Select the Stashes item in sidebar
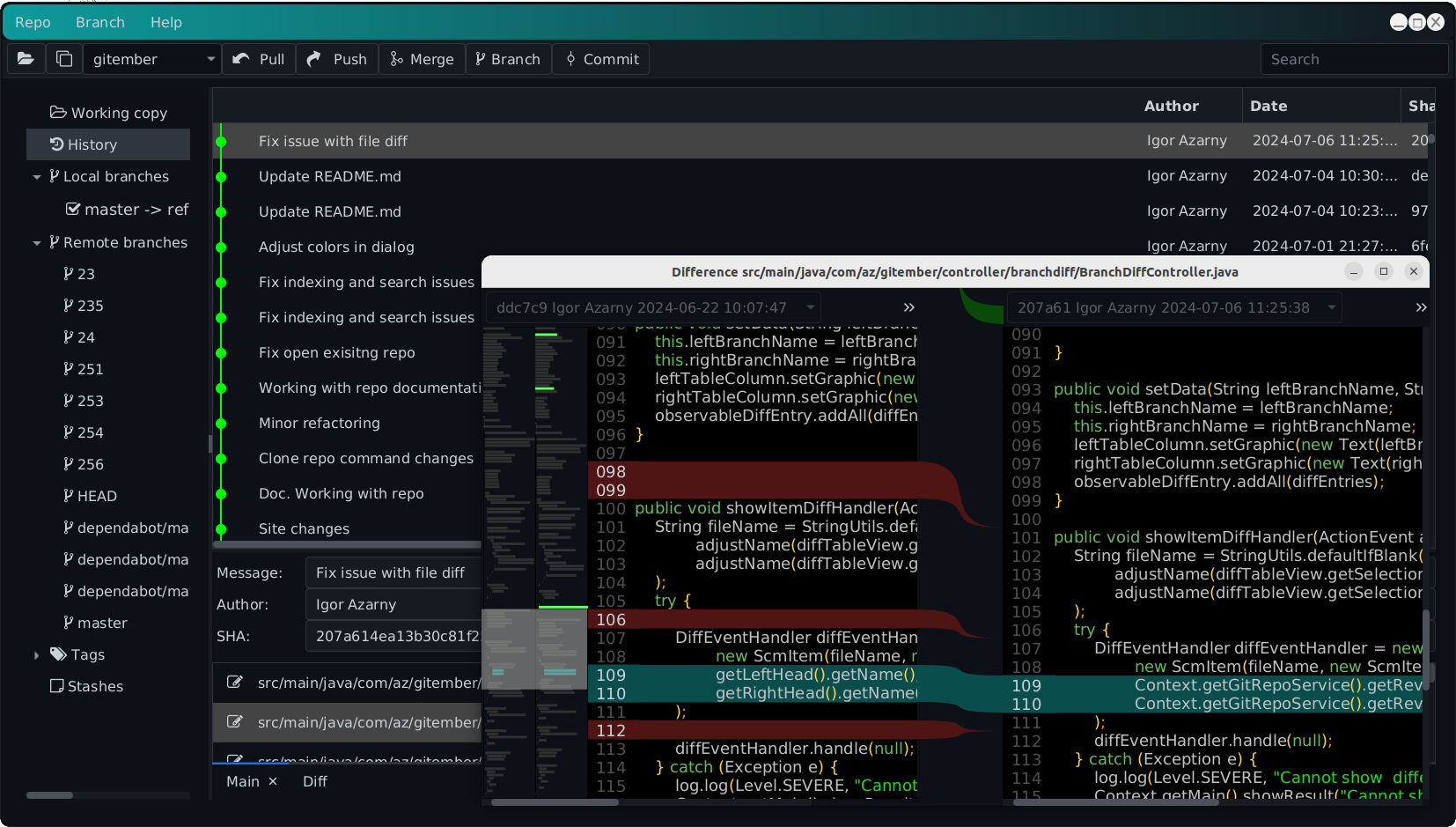This screenshot has height=827, width=1456. pos(95,686)
